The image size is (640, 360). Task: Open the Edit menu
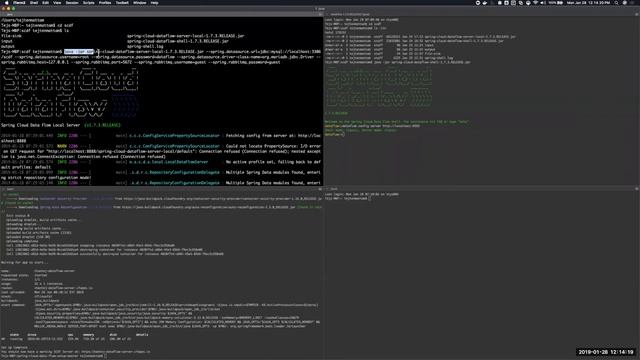click(45, 3)
